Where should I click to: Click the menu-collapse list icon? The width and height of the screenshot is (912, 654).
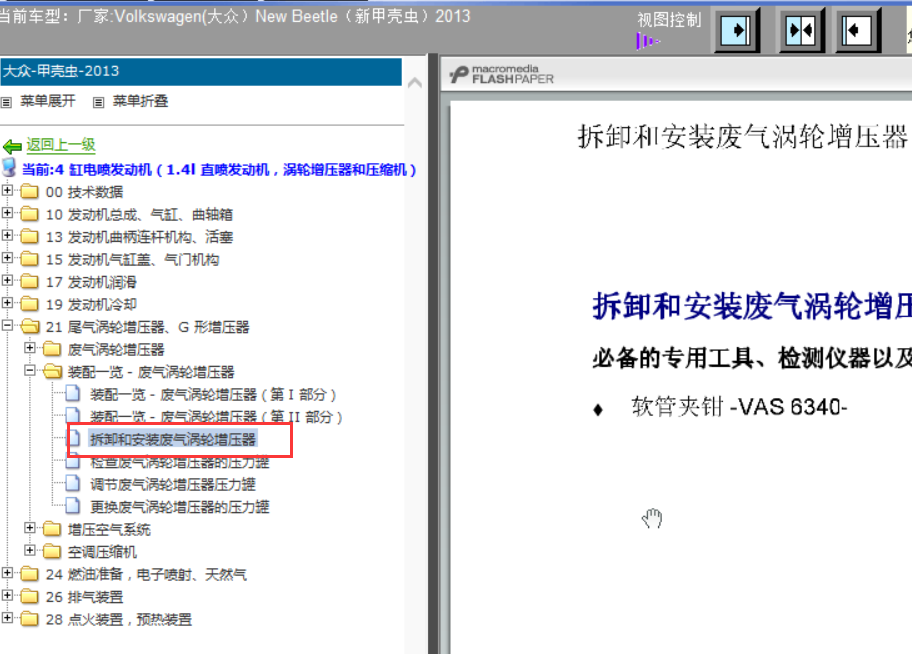(99, 102)
